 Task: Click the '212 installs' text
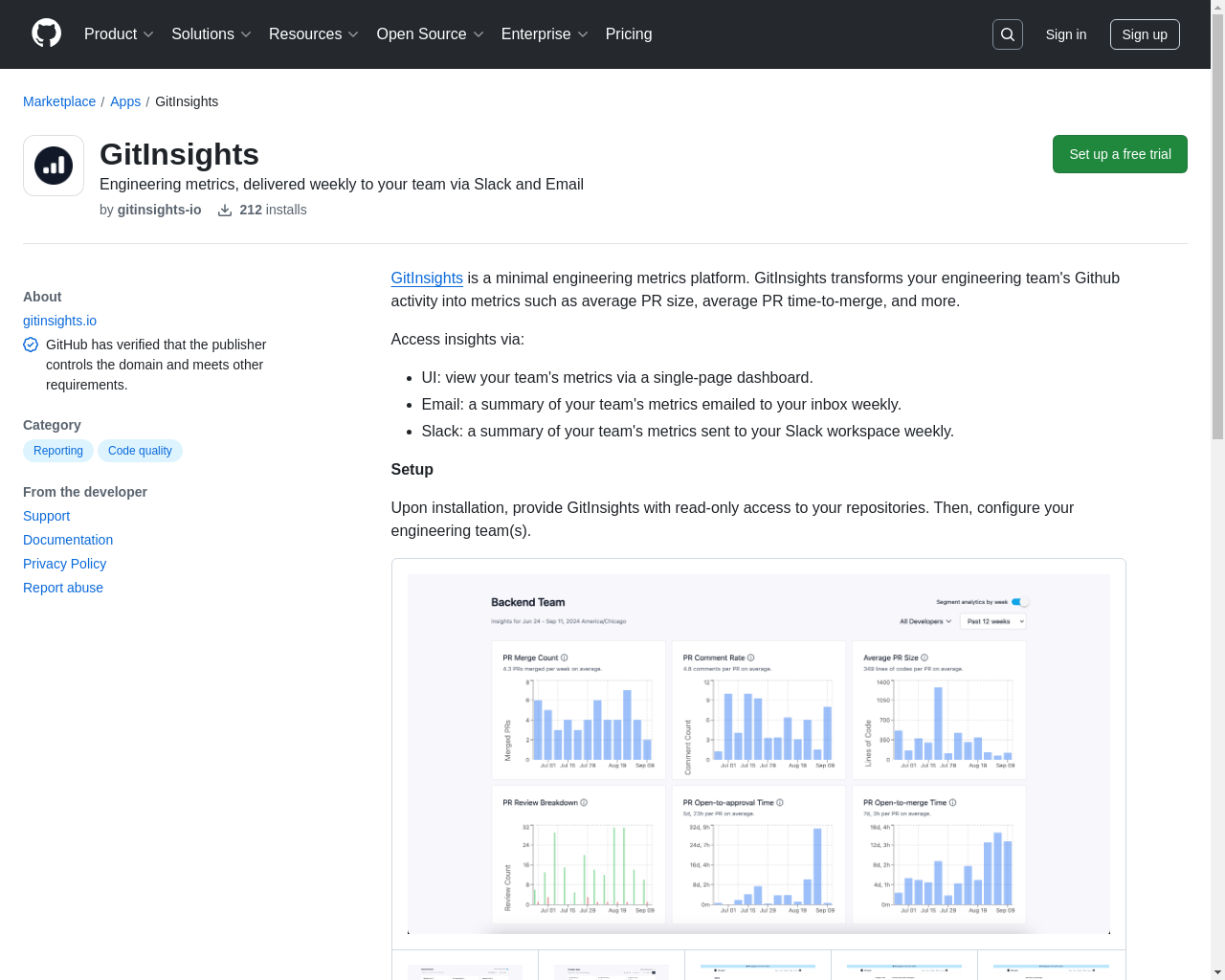tap(273, 210)
